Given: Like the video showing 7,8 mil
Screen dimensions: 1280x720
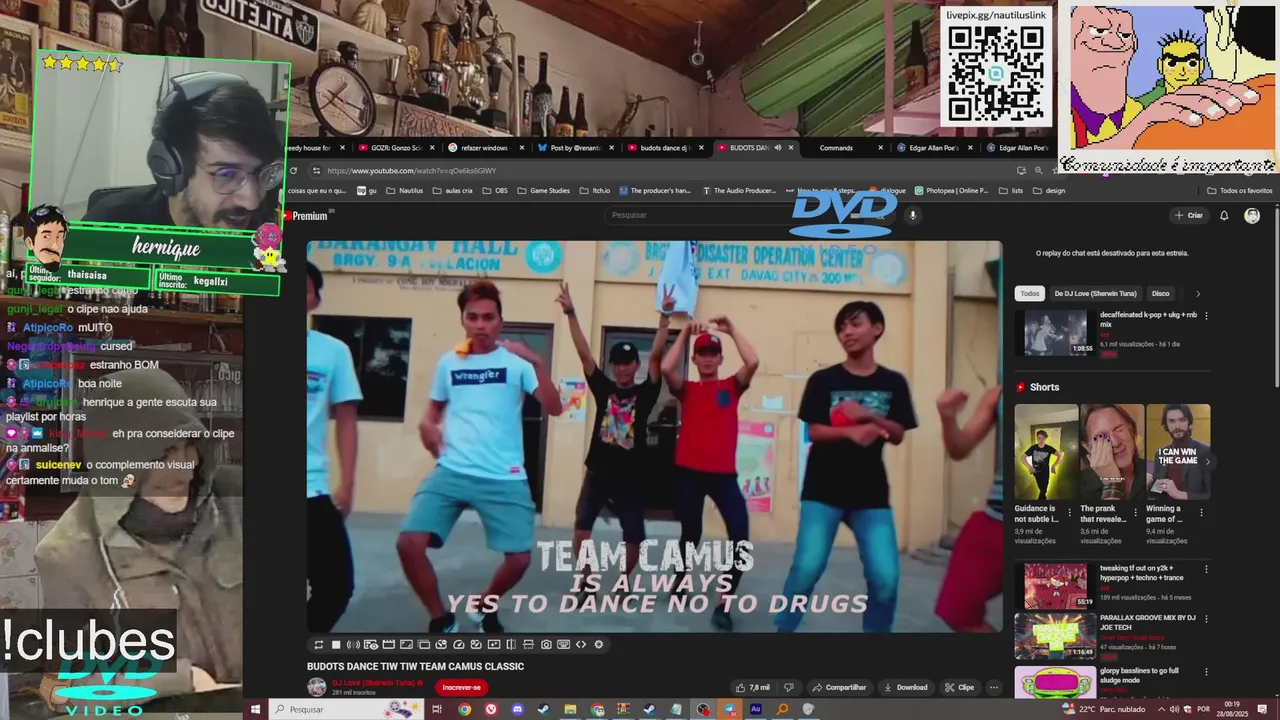Looking at the screenshot, I should pyautogui.click(x=753, y=688).
